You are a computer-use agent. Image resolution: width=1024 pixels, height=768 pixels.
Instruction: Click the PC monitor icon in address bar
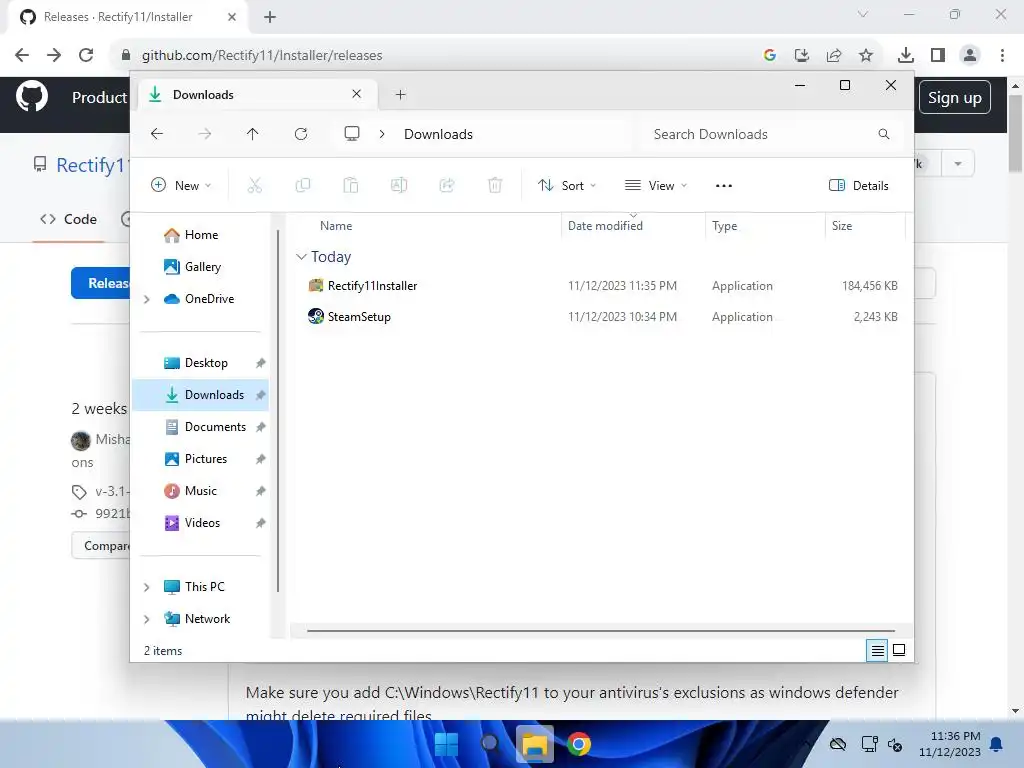click(x=352, y=134)
